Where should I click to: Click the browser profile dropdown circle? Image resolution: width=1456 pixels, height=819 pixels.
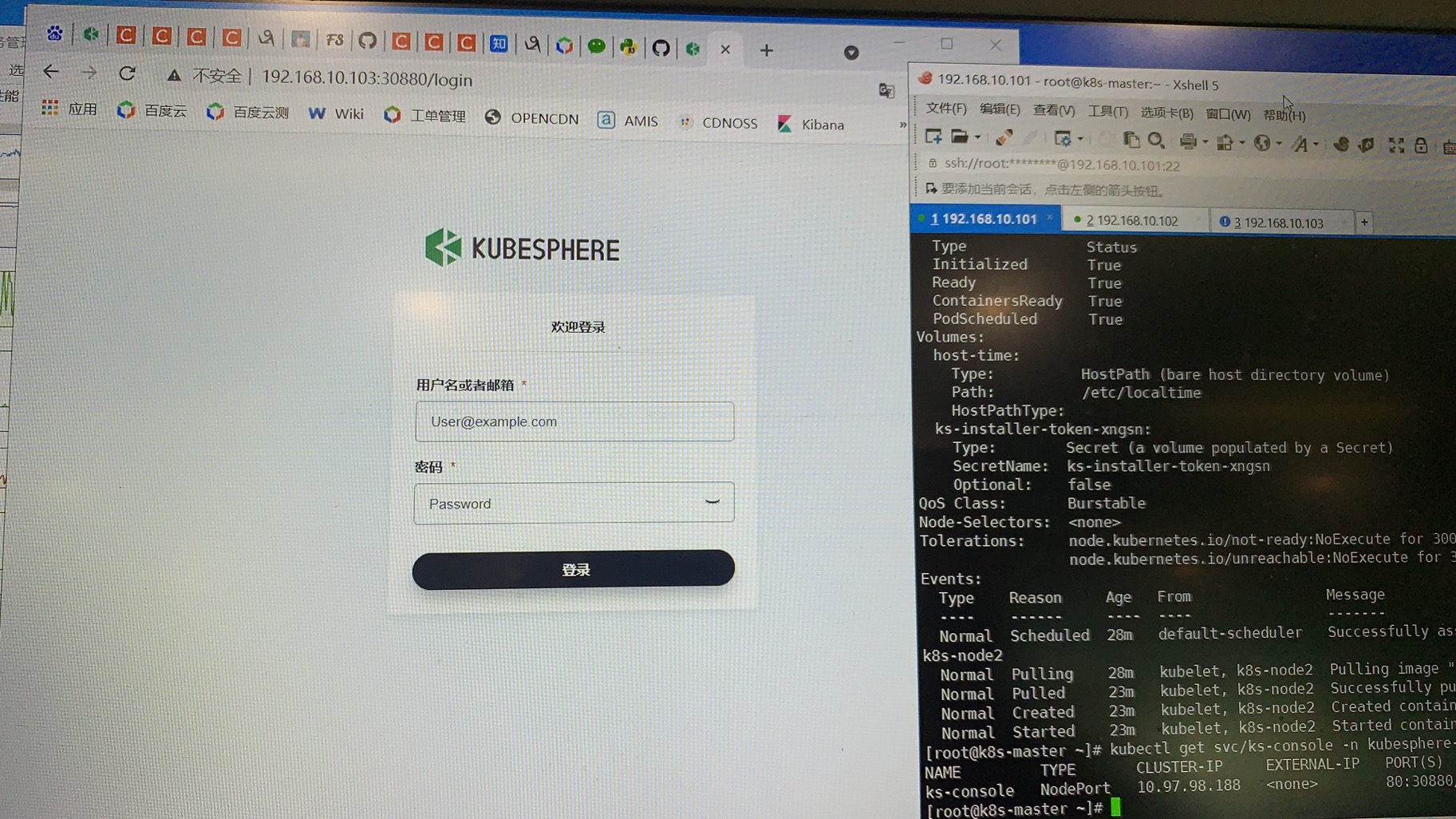pos(851,53)
